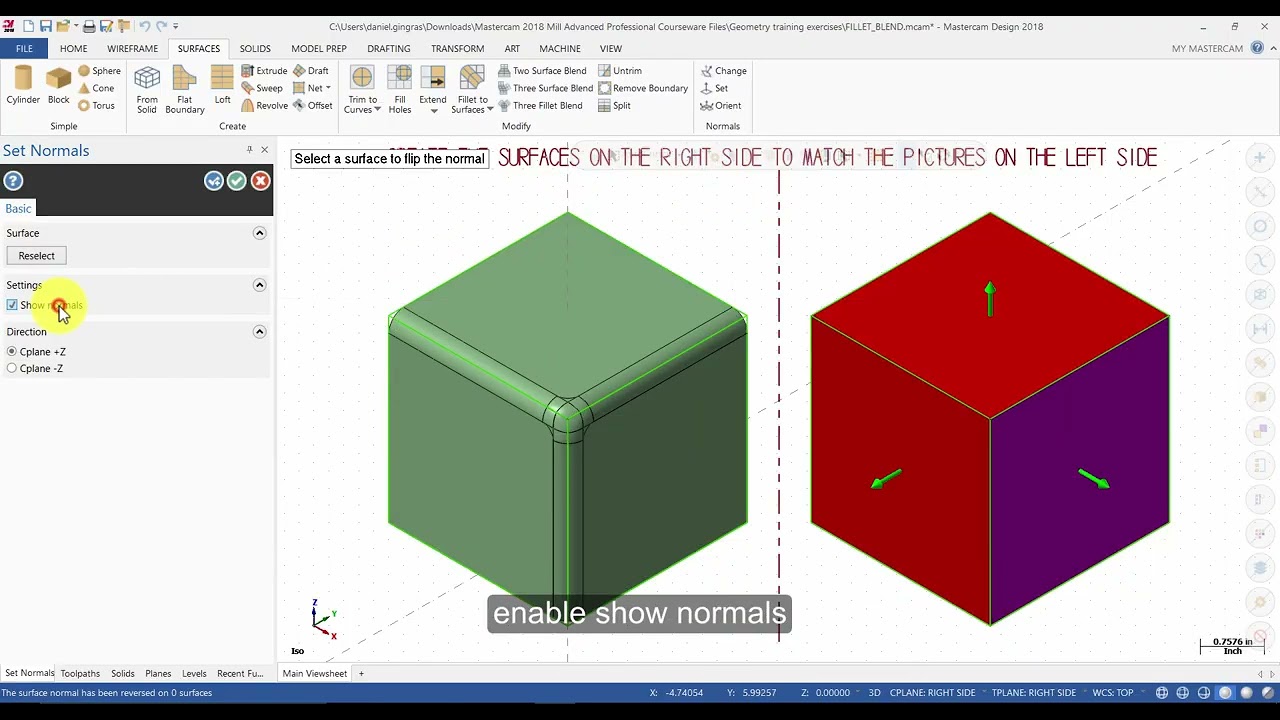Image resolution: width=1280 pixels, height=720 pixels.
Task: Undo last action in quick access toolbar
Action: click(x=144, y=26)
